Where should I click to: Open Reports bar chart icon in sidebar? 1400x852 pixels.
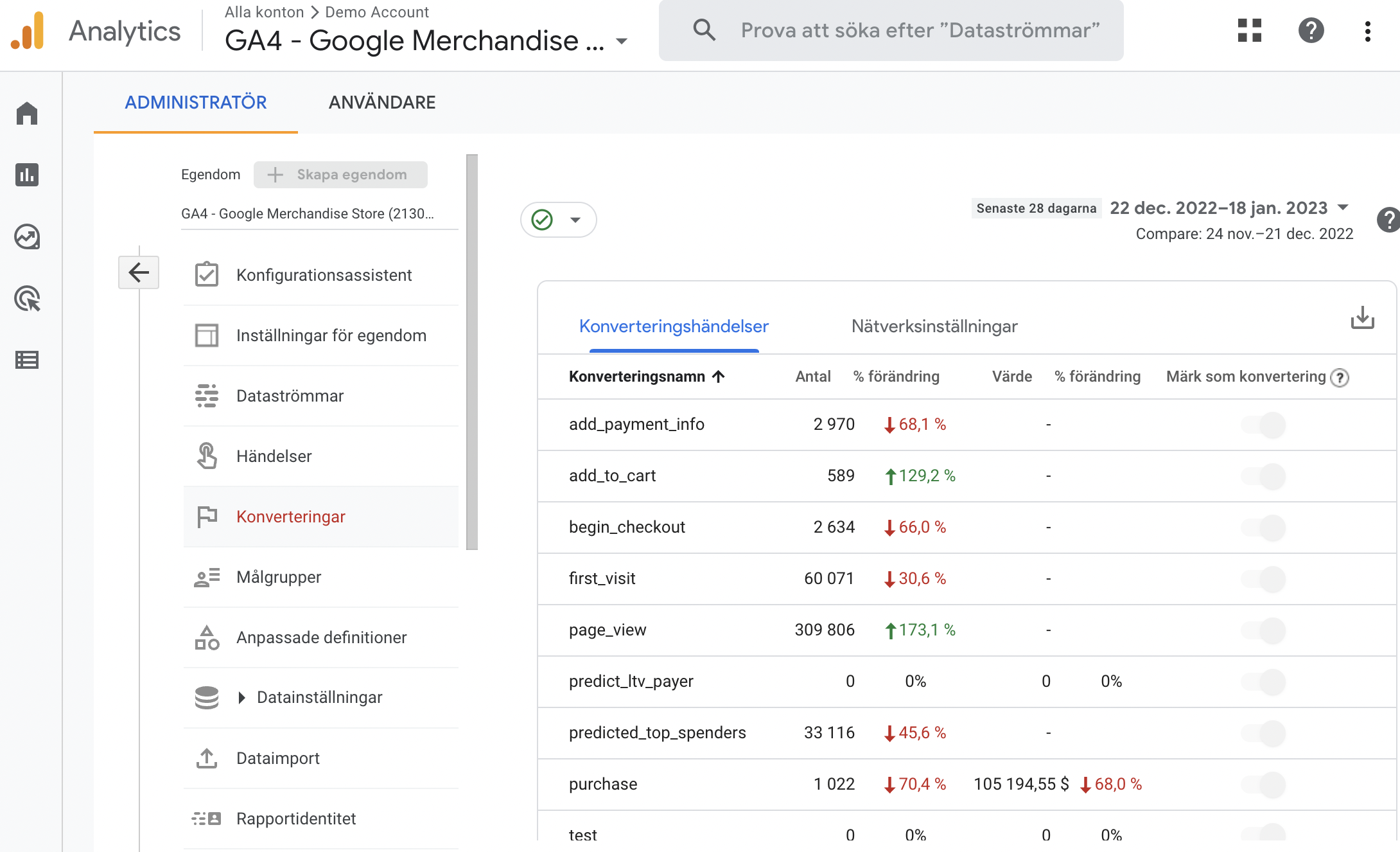click(x=27, y=175)
